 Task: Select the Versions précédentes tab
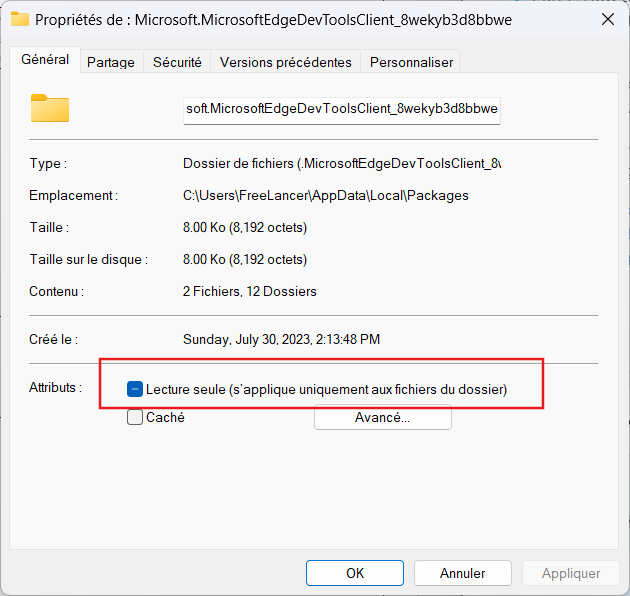click(285, 62)
